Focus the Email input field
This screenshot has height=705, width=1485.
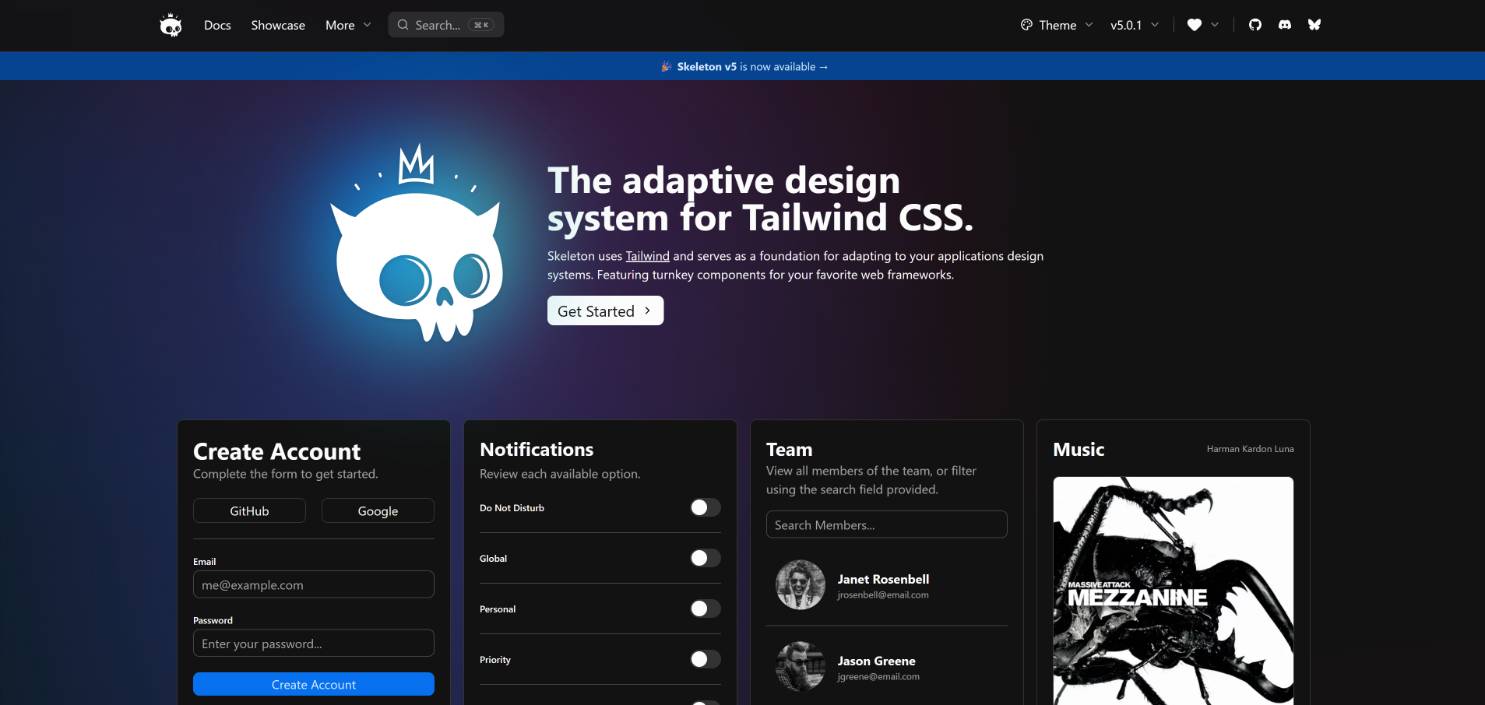pyautogui.click(x=314, y=584)
